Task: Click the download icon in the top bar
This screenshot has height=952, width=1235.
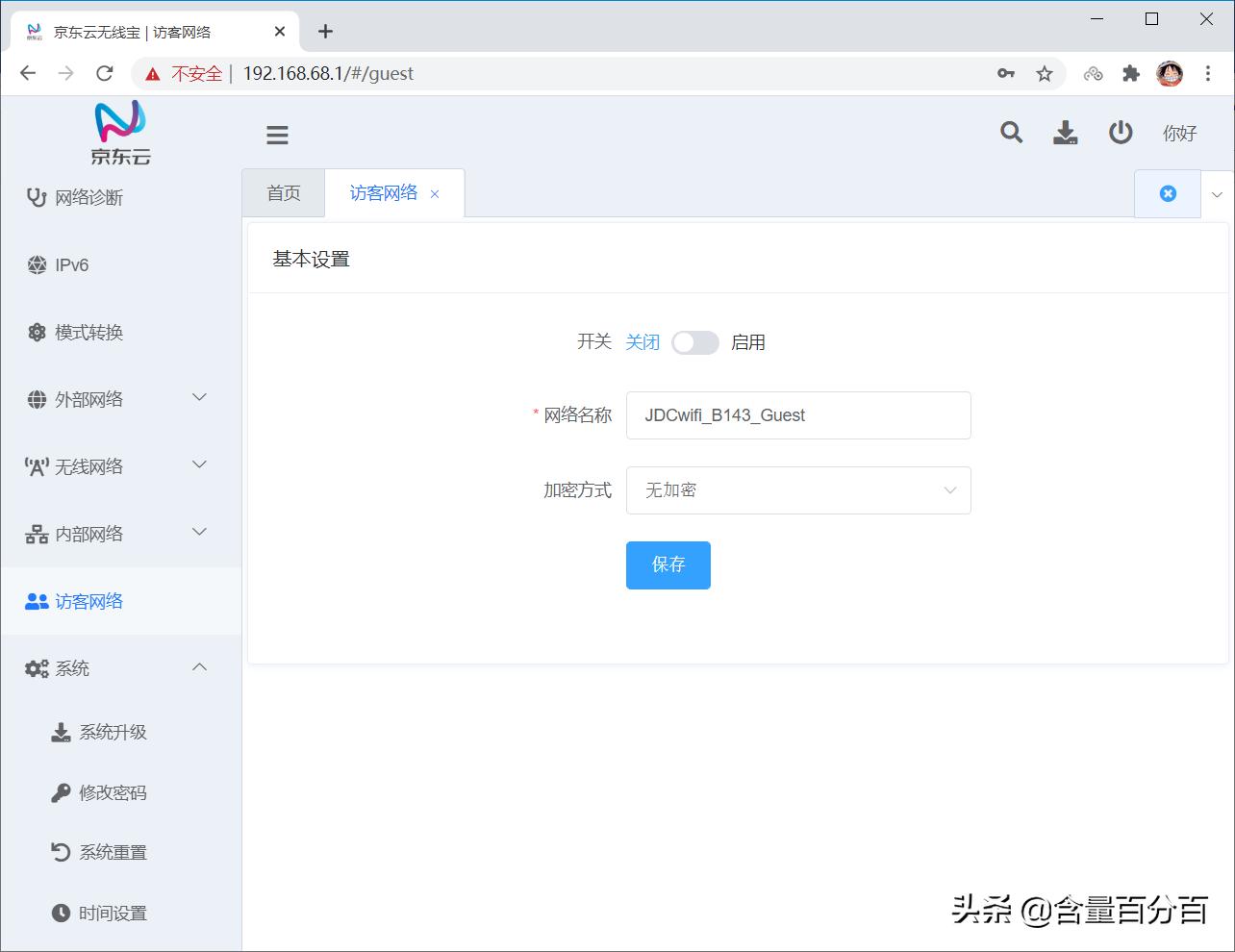Action: [1065, 134]
